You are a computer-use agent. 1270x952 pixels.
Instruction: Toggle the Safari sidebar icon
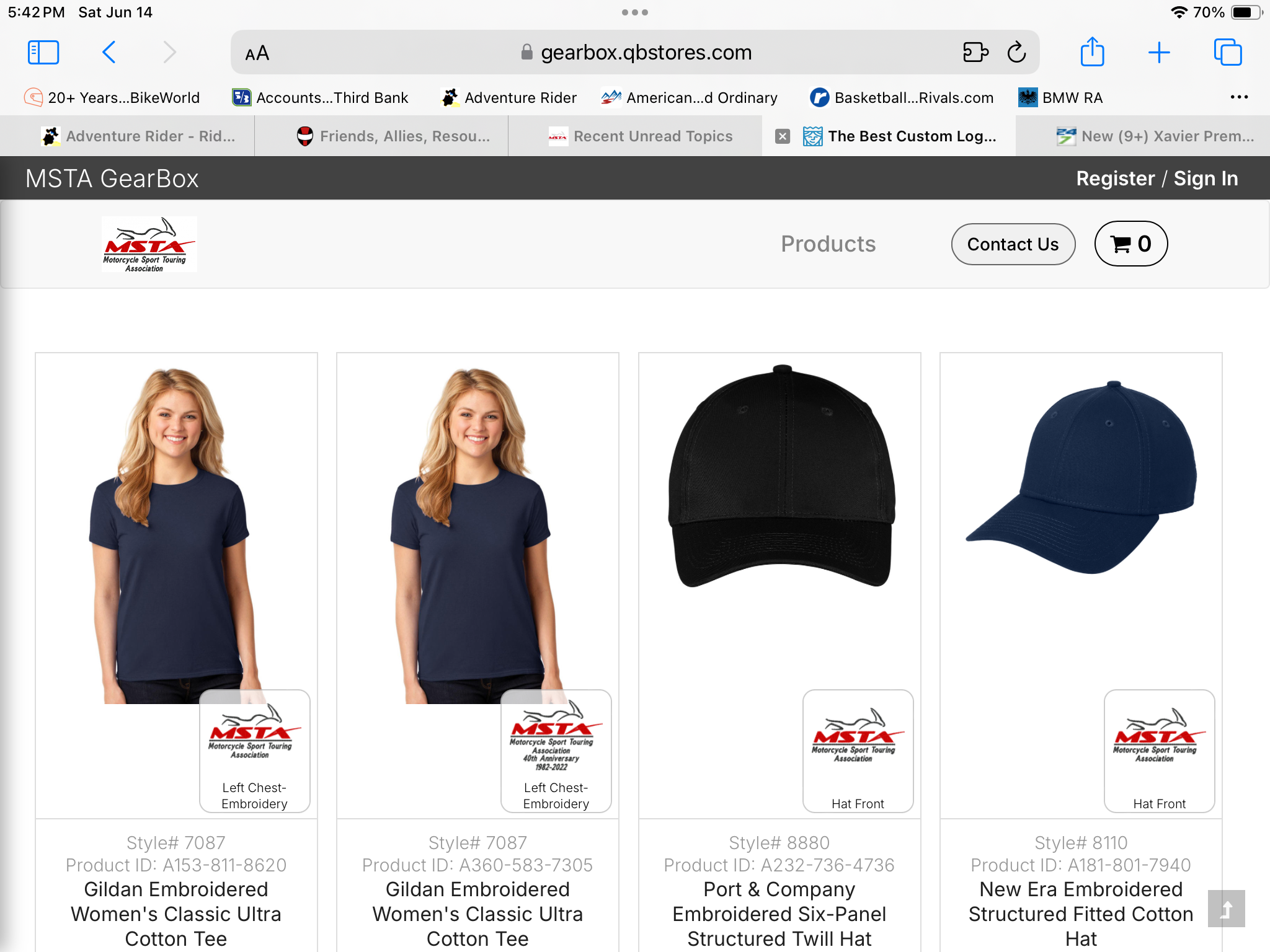pos(43,53)
